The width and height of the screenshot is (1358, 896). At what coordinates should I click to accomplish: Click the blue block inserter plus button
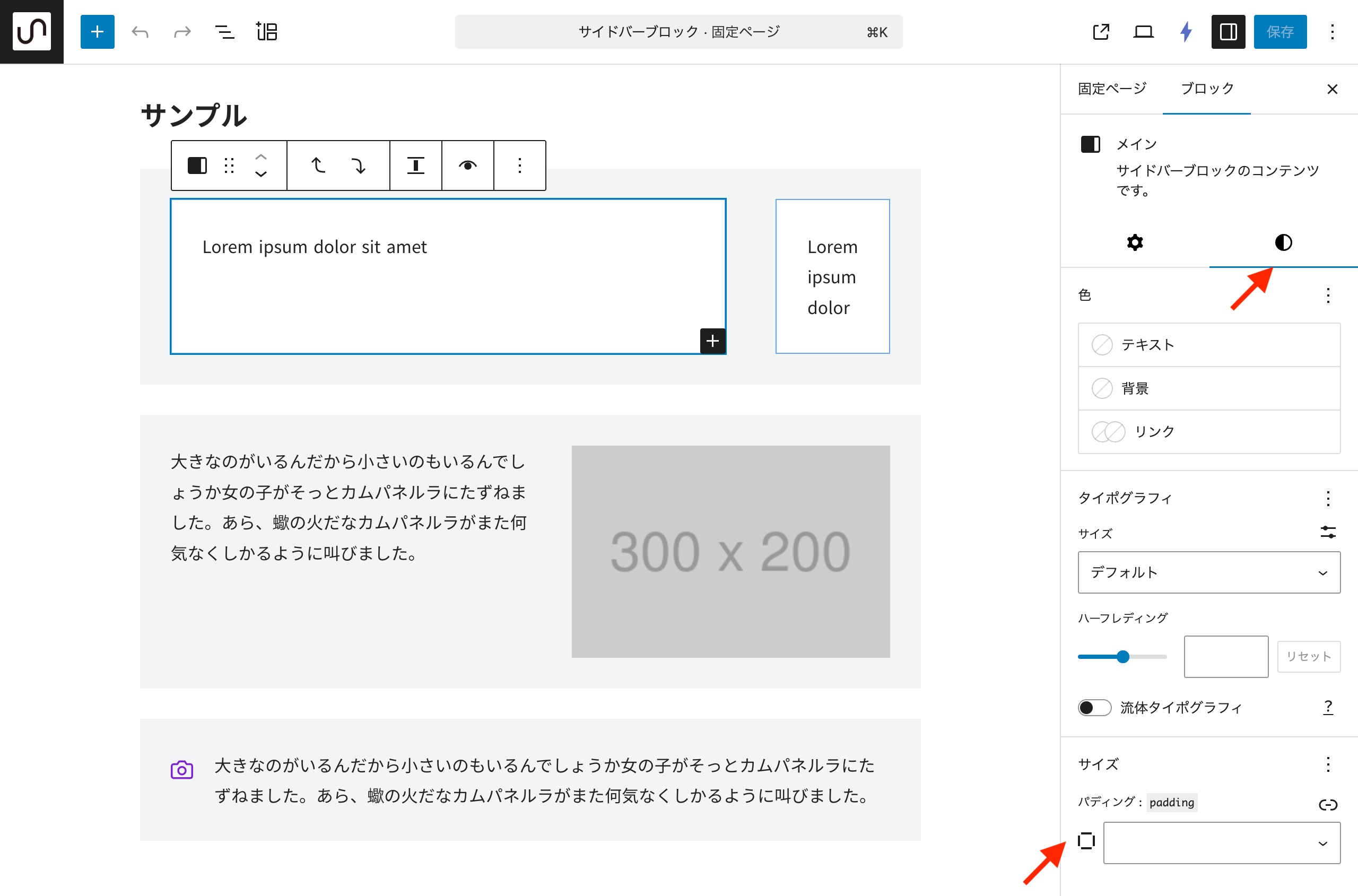(97, 31)
